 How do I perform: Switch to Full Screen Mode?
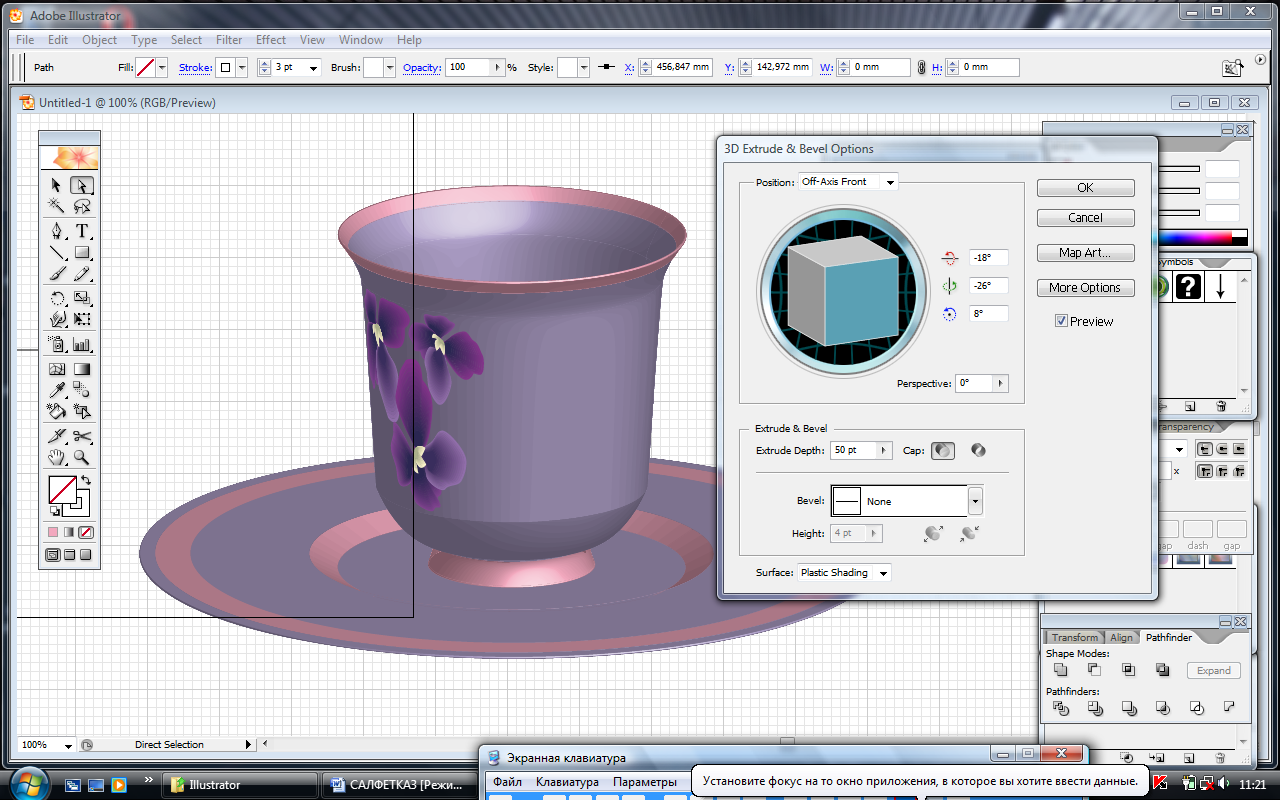86,555
